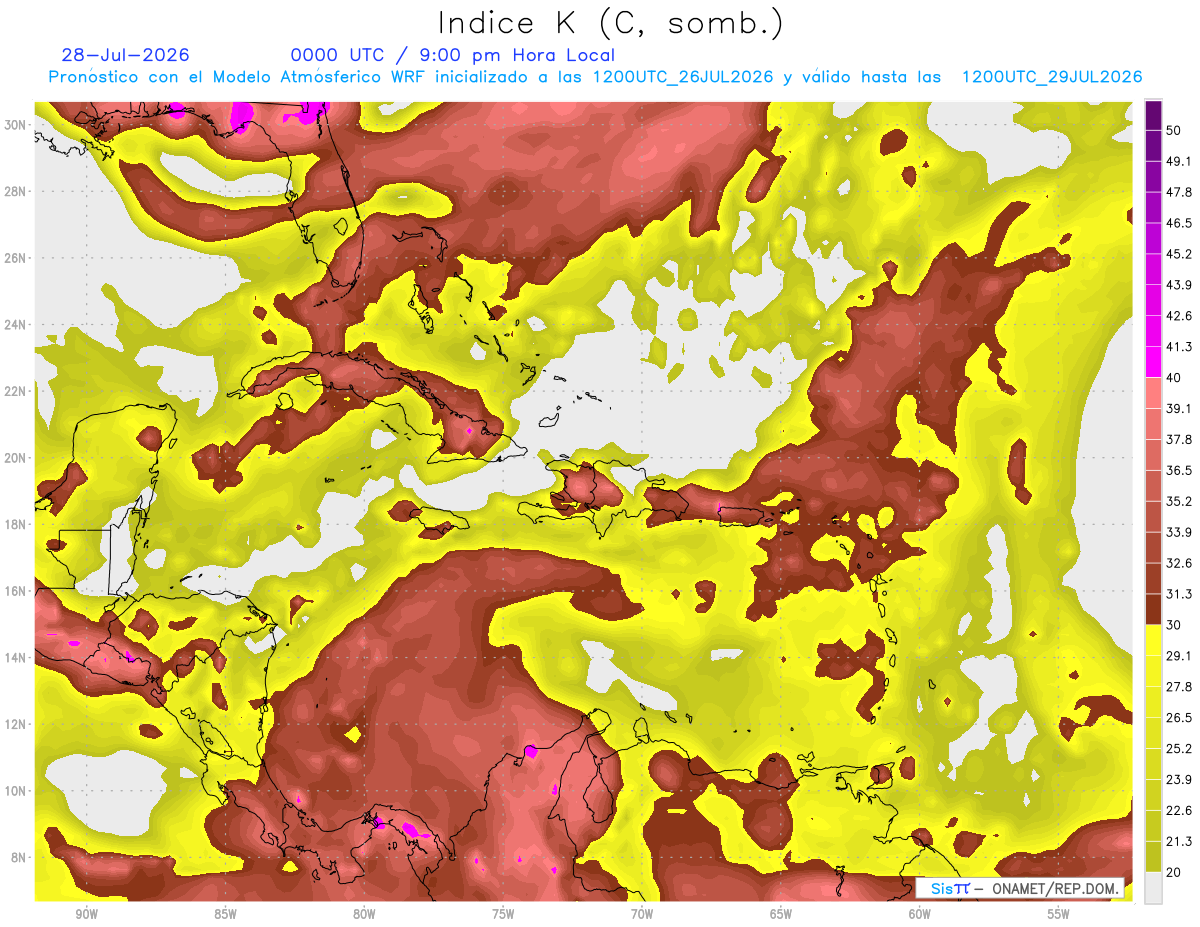Click the 20N latitude label
The width and height of the screenshot is (1200, 927).
click(16, 458)
